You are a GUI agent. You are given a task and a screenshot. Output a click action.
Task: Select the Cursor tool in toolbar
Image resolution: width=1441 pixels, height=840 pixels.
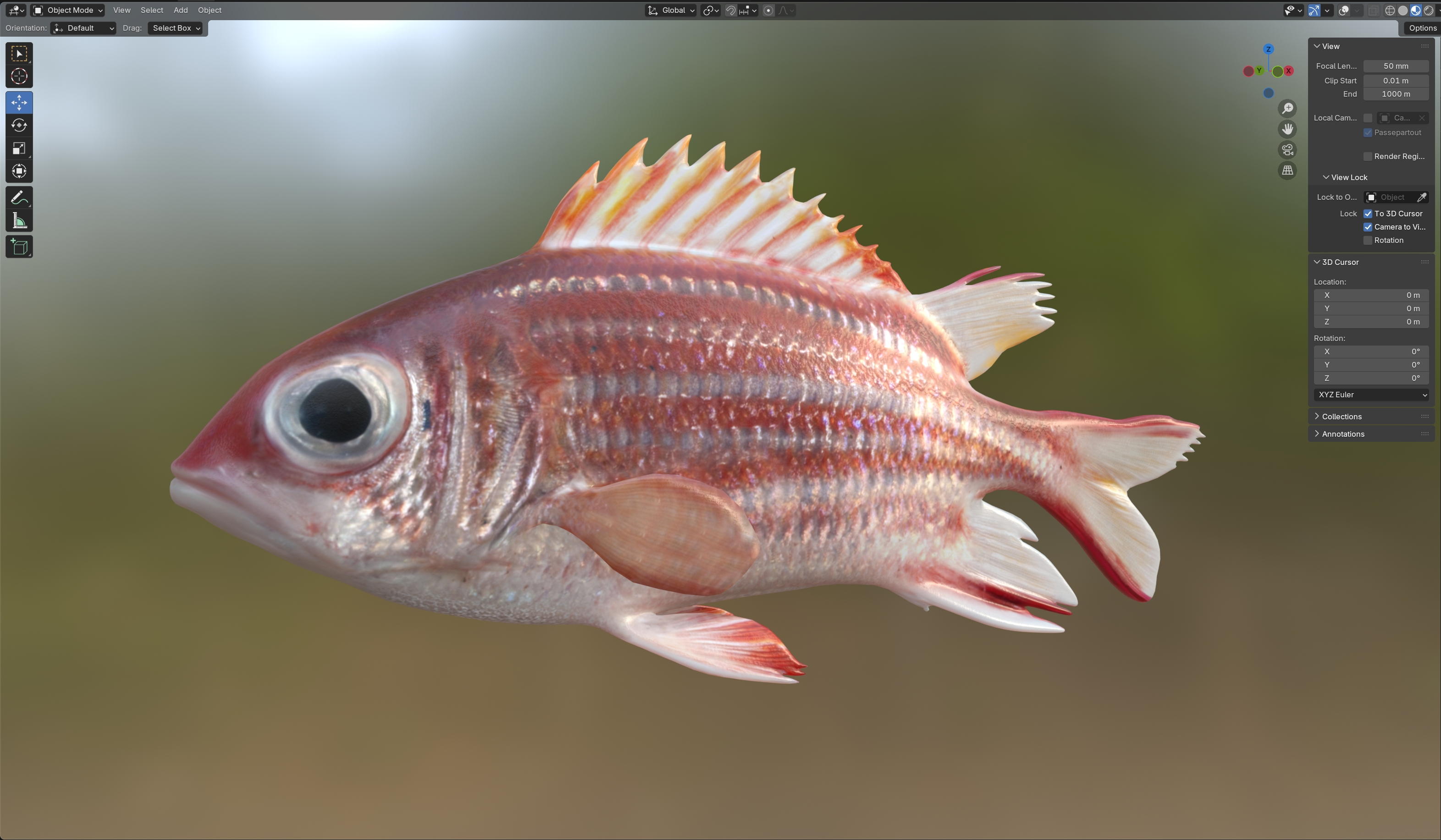coord(19,77)
